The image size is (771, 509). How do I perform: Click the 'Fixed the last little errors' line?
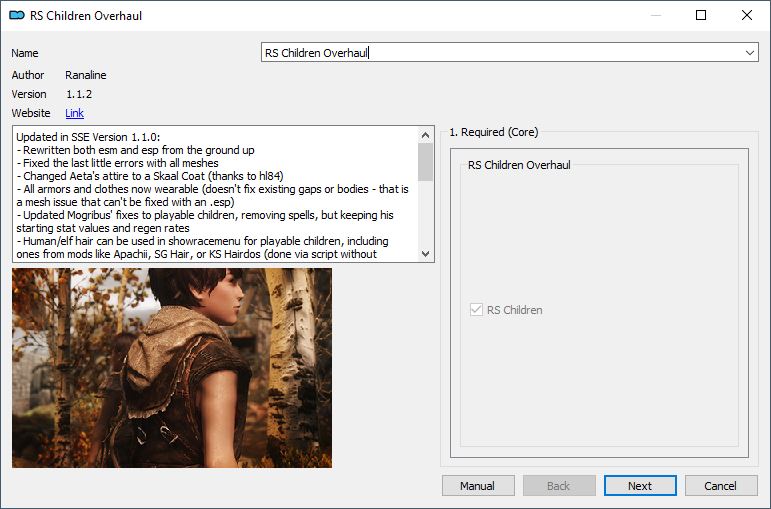[118, 163]
